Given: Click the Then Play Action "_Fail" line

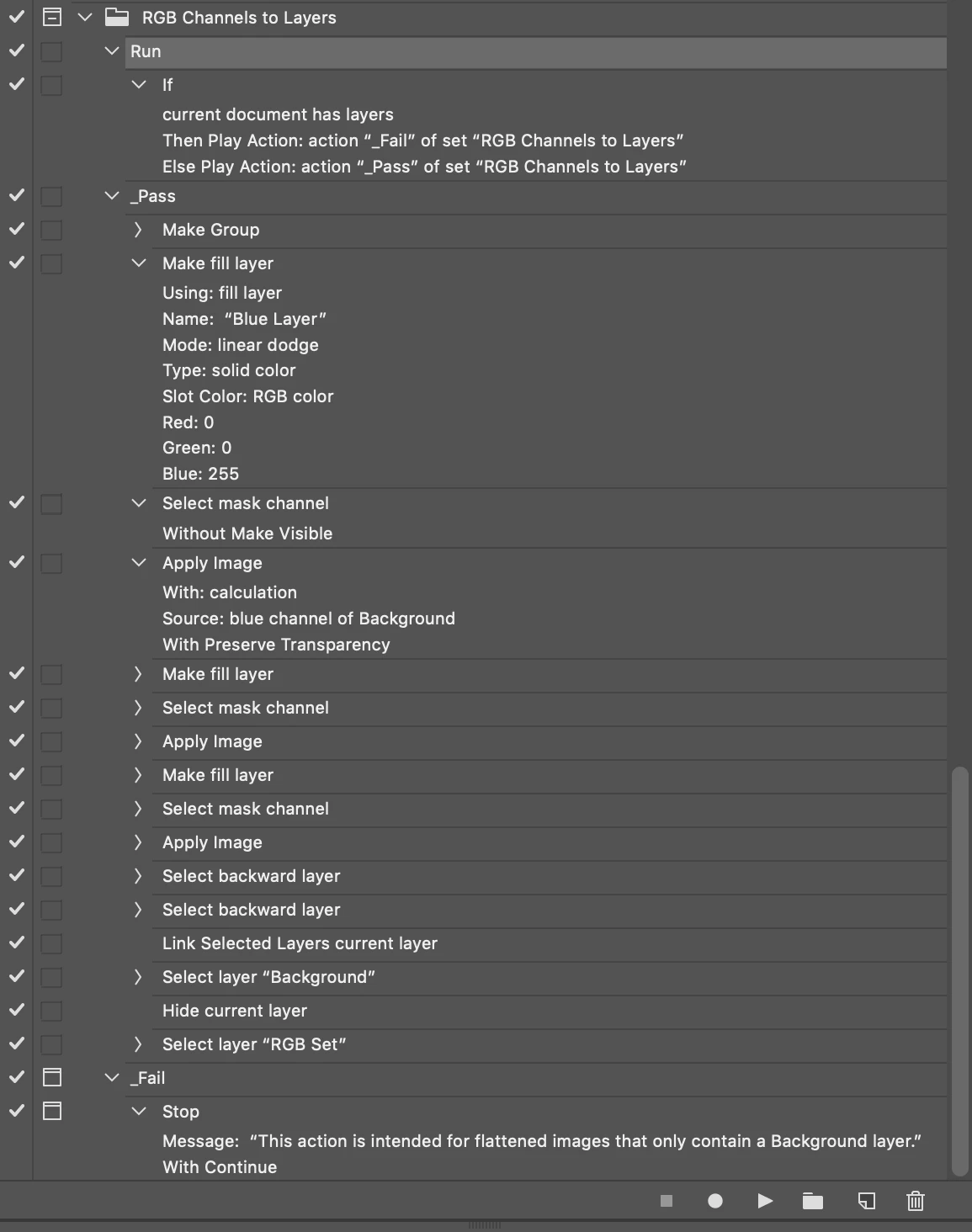Looking at the screenshot, I should 422,141.
